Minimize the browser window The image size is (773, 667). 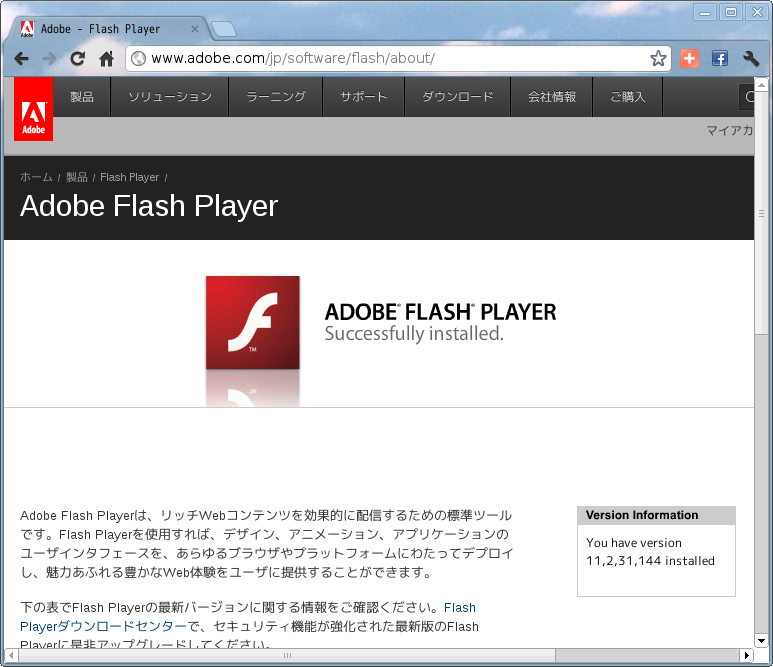pos(705,12)
